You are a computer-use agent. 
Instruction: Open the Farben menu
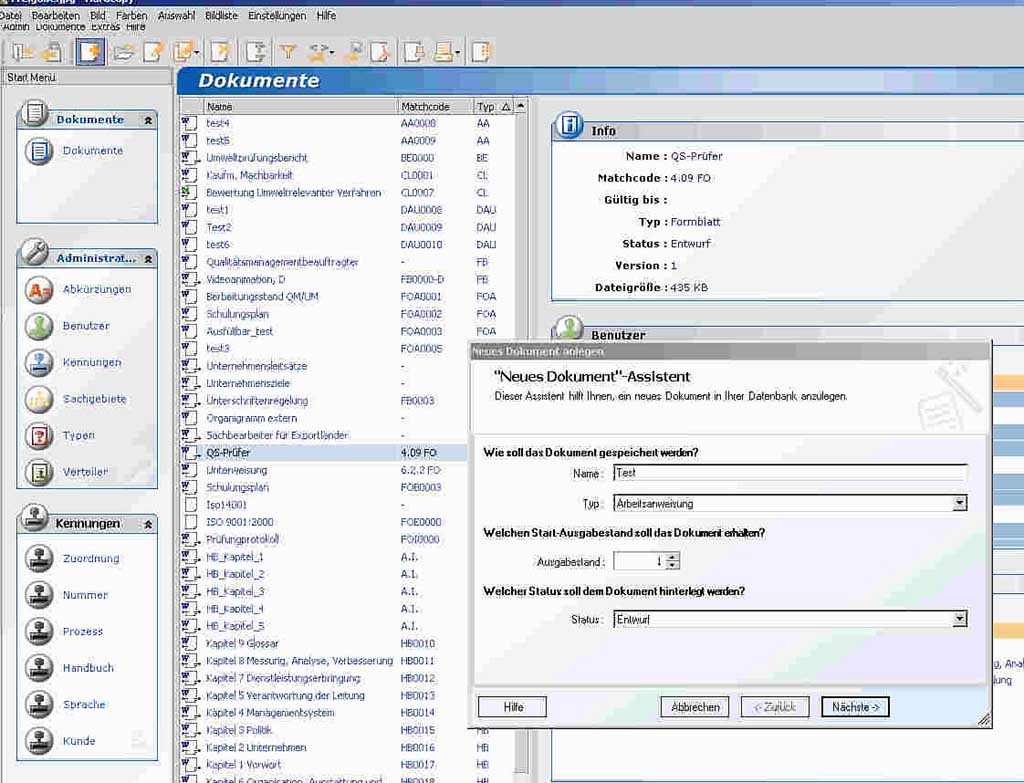pos(131,15)
